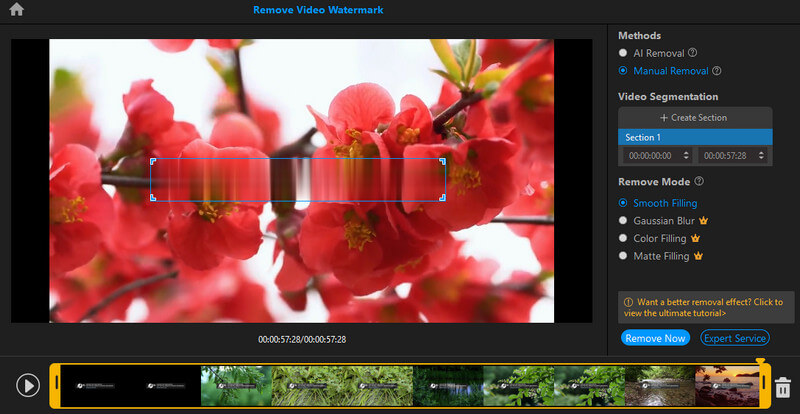Choose Color Filling remove mode
Image resolution: width=800 pixels, height=414 pixels.
624,239
